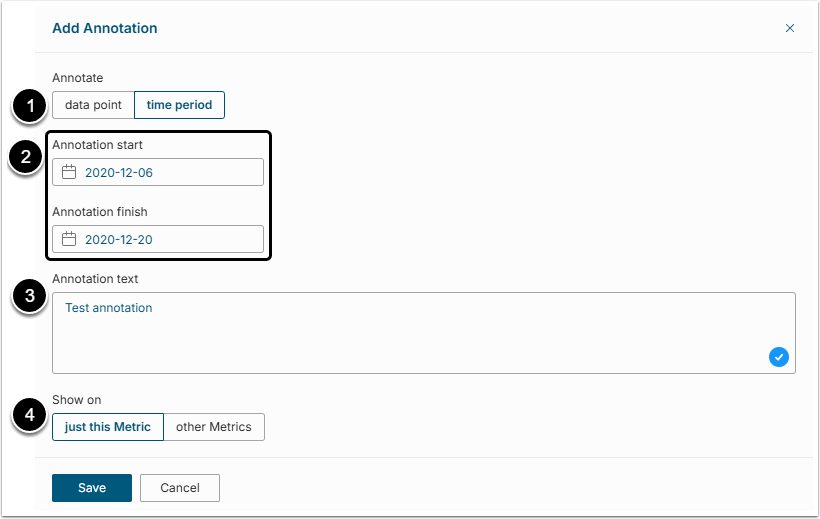Cancel adding the annotation

[180, 488]
